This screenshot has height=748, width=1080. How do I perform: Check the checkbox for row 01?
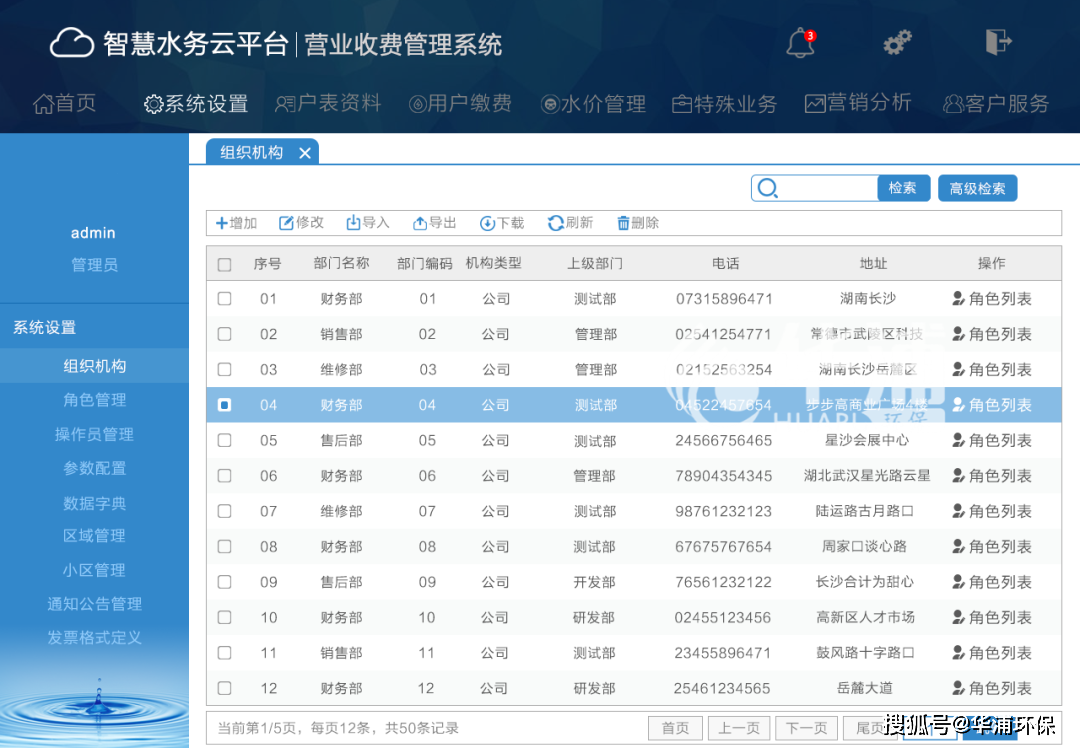[x=224, y=299]
